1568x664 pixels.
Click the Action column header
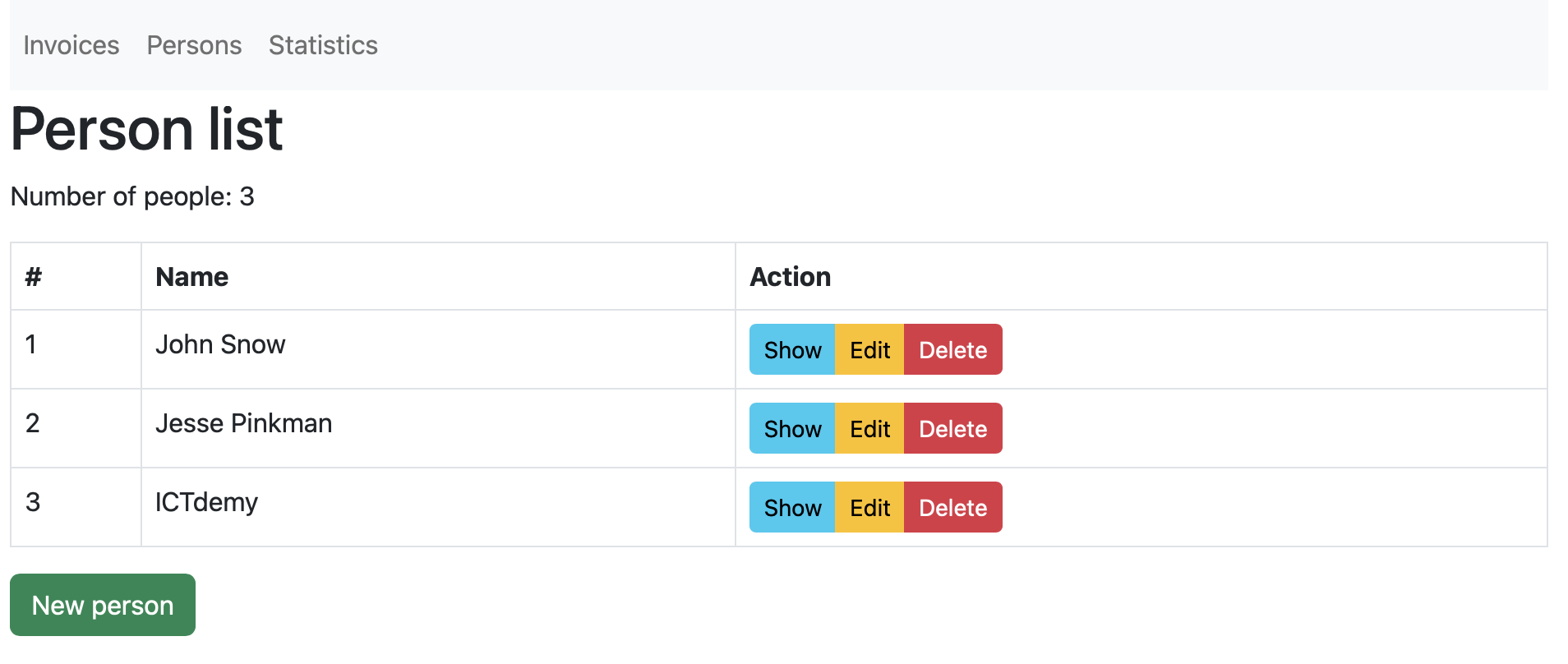coord(790,277)
